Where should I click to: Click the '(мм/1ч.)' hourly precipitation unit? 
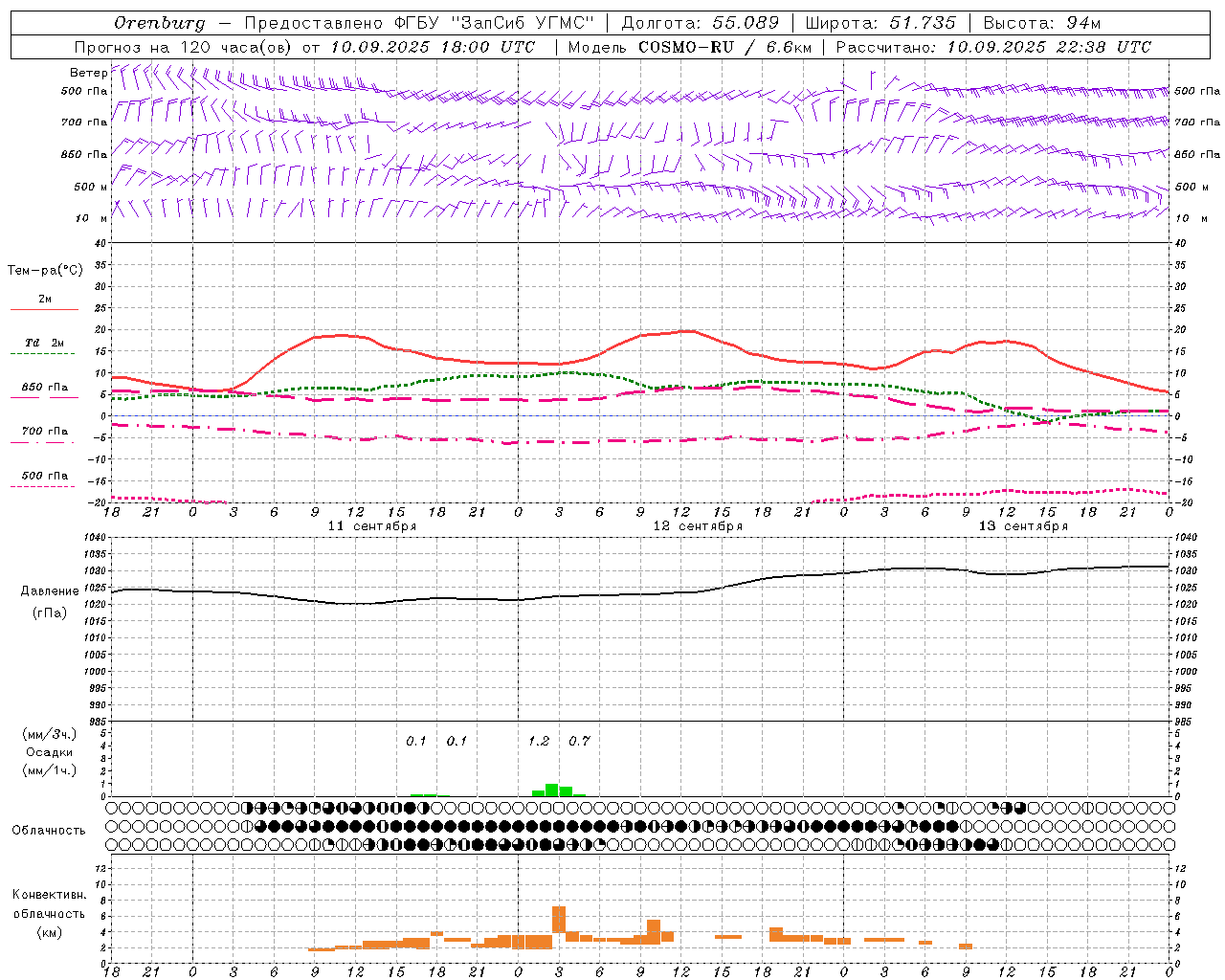click(x=50, y=770)
